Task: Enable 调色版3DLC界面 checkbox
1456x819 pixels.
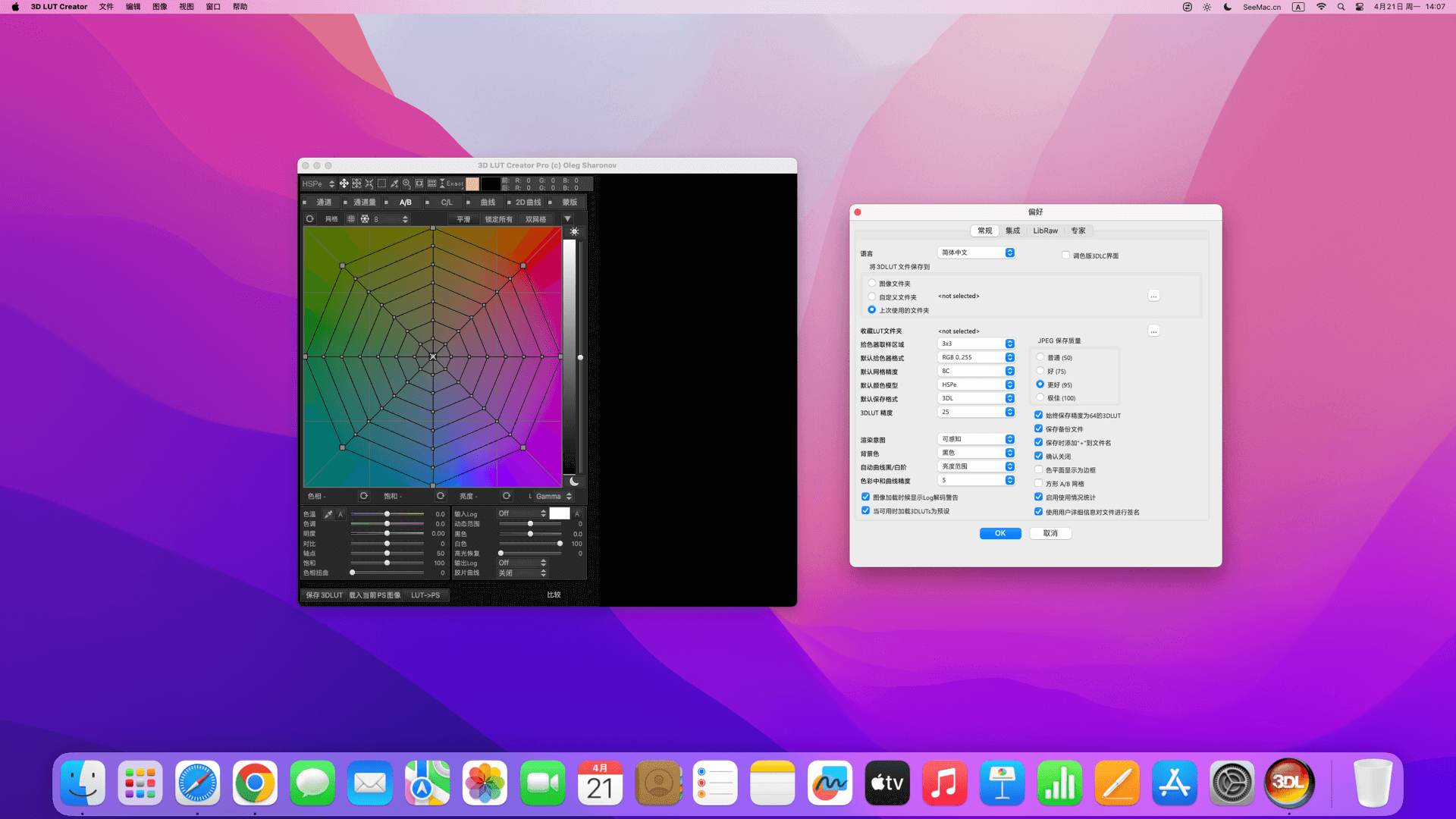Action: (x=1065, y=256)
